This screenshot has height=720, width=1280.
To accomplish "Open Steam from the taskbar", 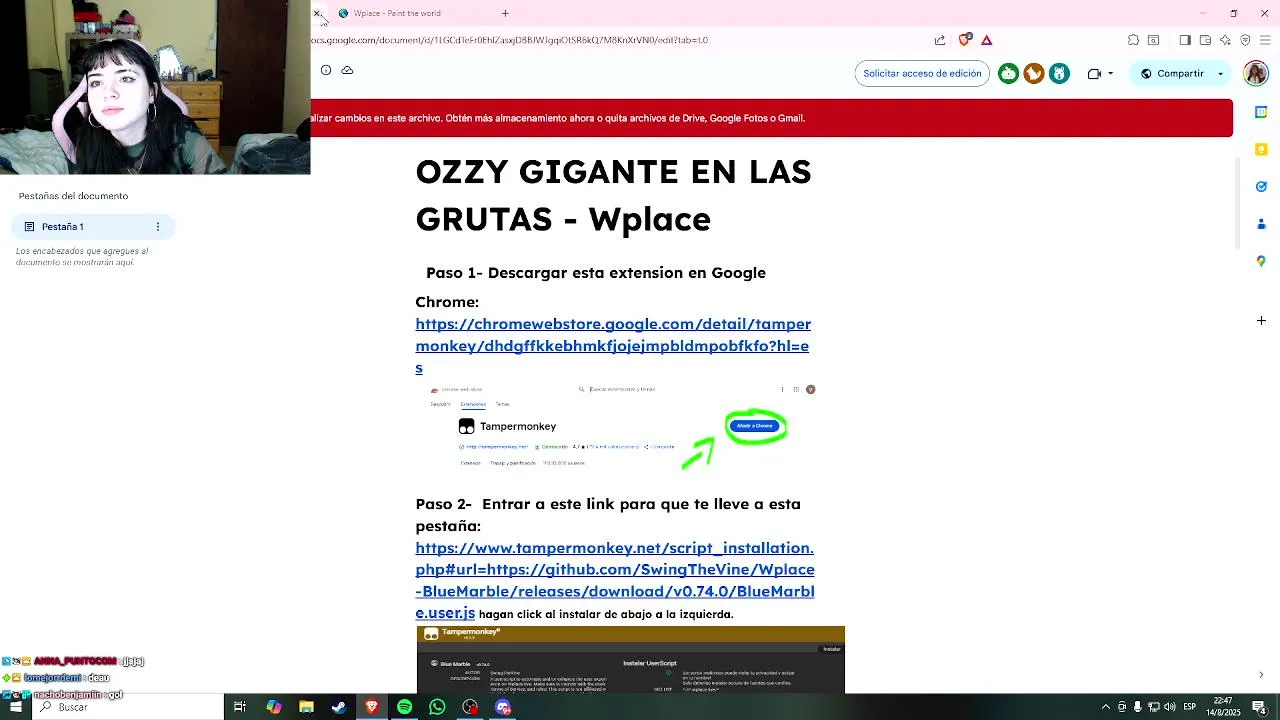I will [339, 707].
